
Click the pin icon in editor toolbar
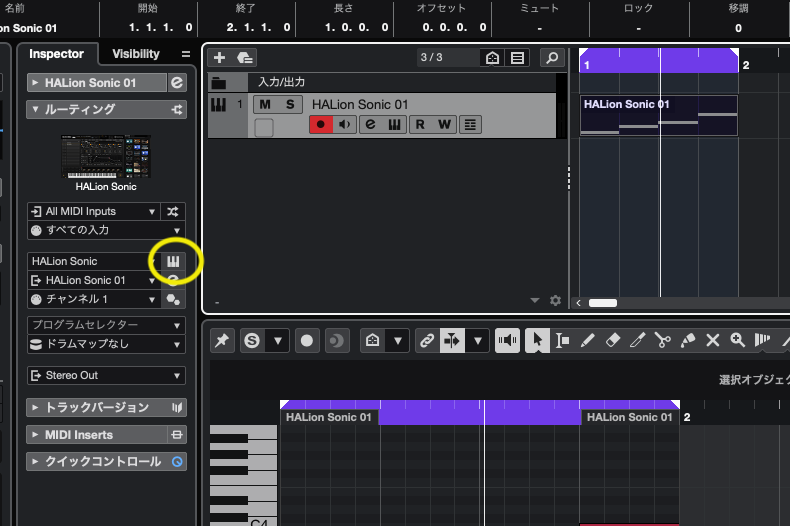pos(222,341)
